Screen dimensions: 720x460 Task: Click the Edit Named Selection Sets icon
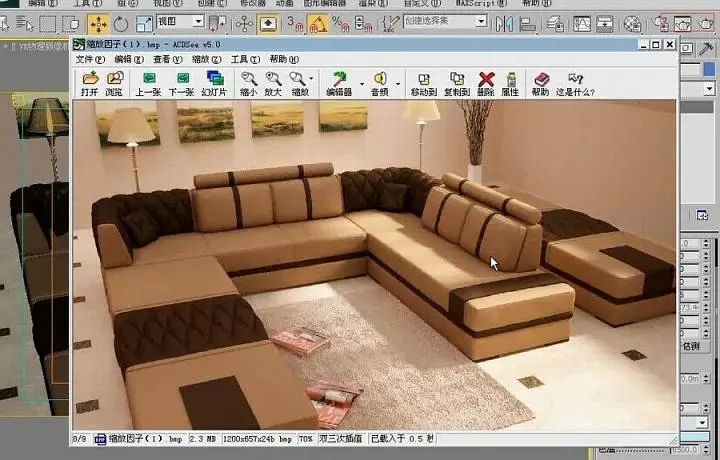(x=391, y=23)
